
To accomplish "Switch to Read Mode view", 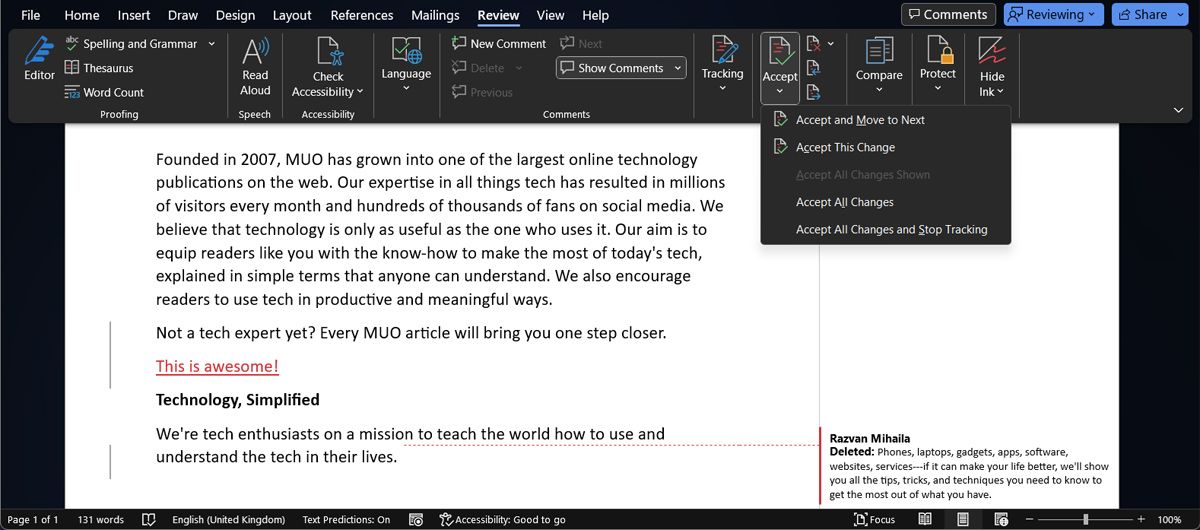I will (x=925, y=520).
